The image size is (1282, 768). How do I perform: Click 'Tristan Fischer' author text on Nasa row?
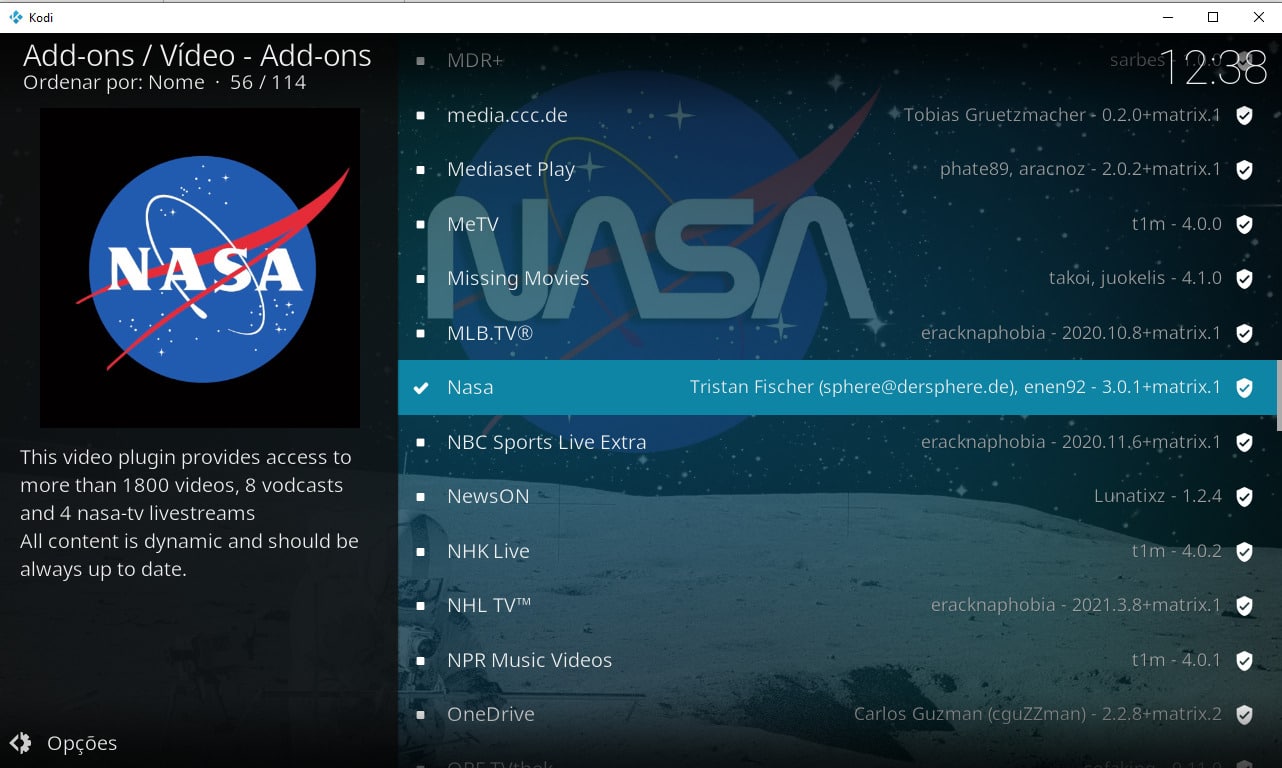(x=752, y=387)
